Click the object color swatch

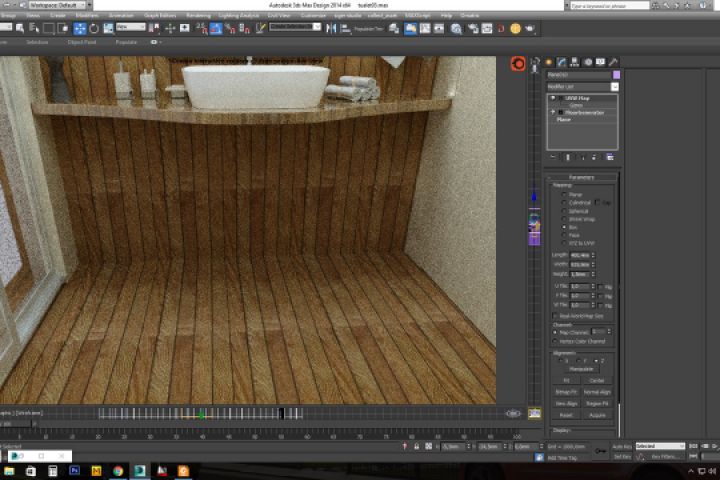tap(616, 75)
